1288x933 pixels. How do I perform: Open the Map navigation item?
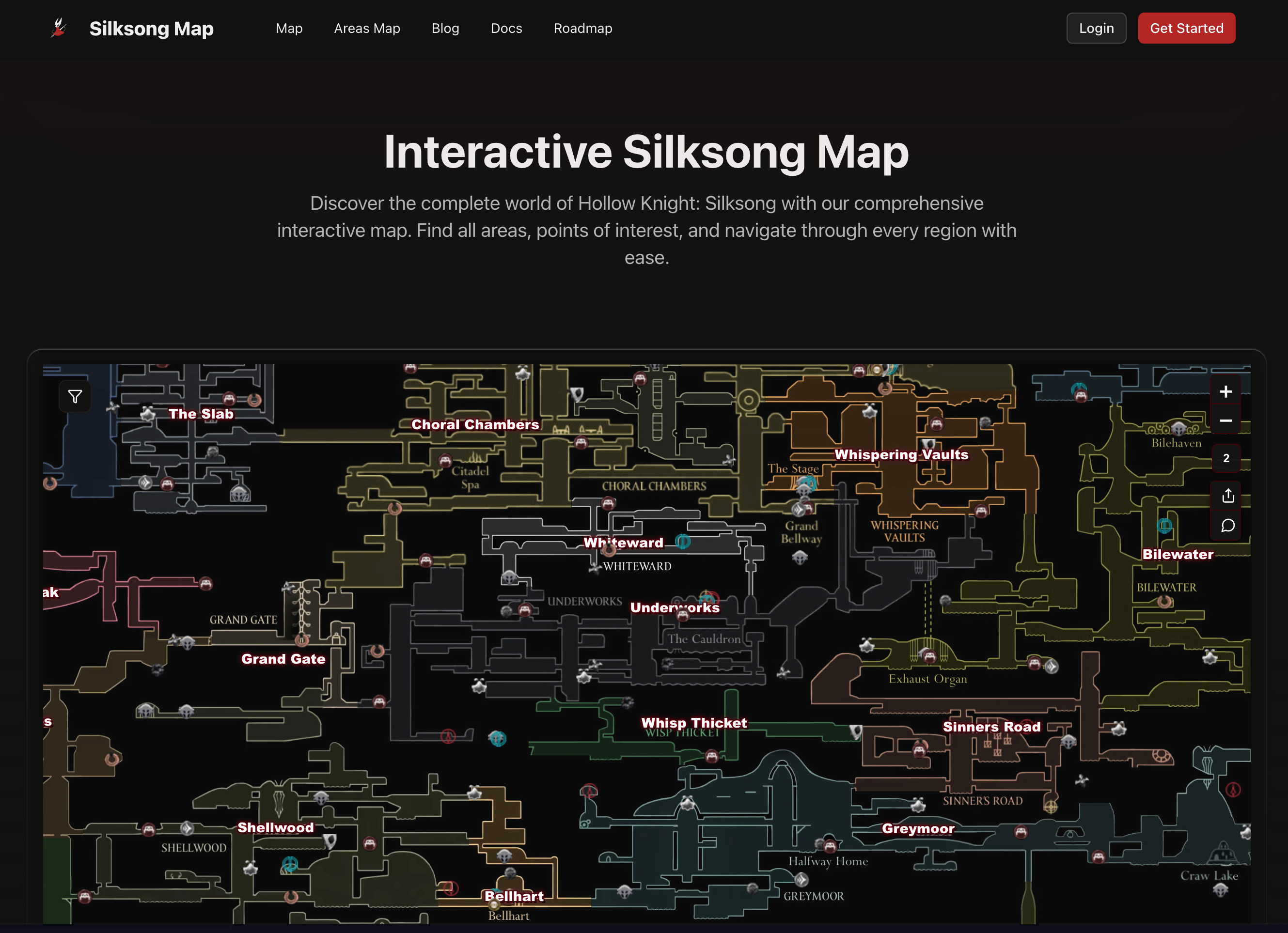tap(289, 29)
